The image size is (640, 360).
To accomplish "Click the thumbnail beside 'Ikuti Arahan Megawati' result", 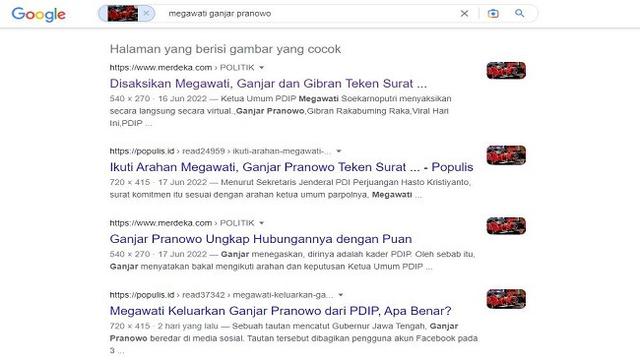I will click(506, 155).
